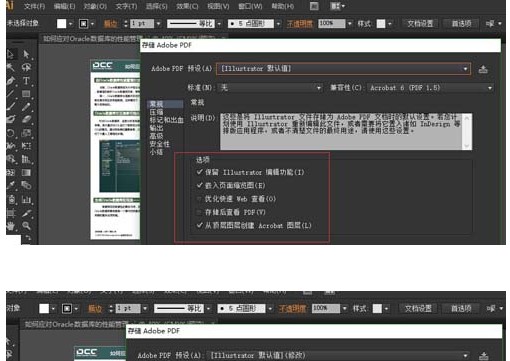Select the Eraser tool

coord(26,120)
